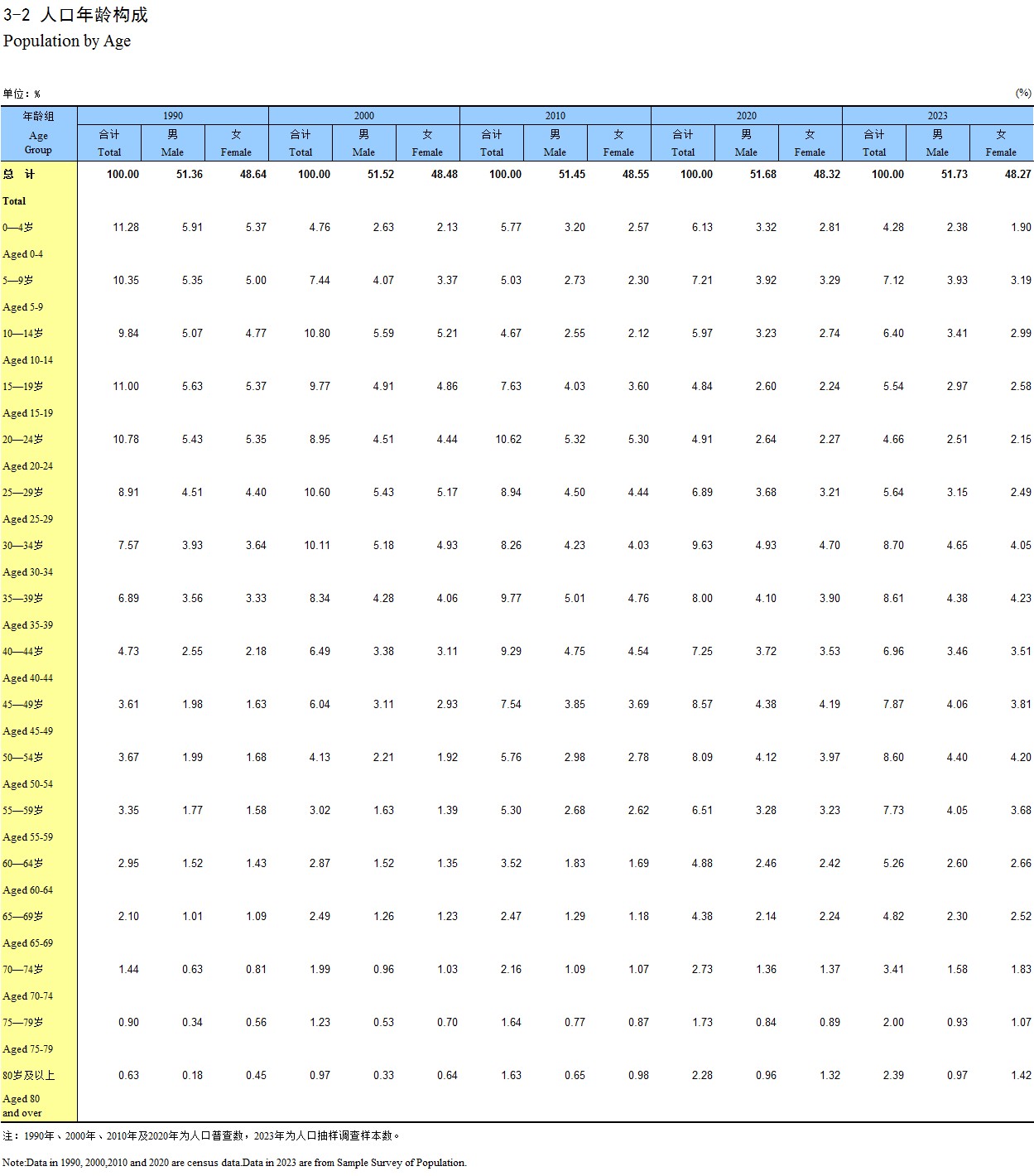Select the '70—74岁' row label
Viewport: 1034px width, 1176px height.
(x=23, y=969)
